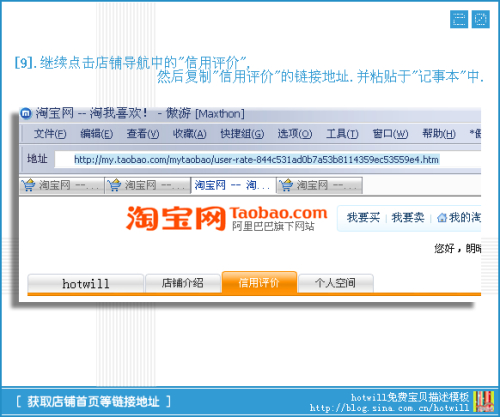
Task: Click the Maxthon logo in the title bar
Action: 26,113
